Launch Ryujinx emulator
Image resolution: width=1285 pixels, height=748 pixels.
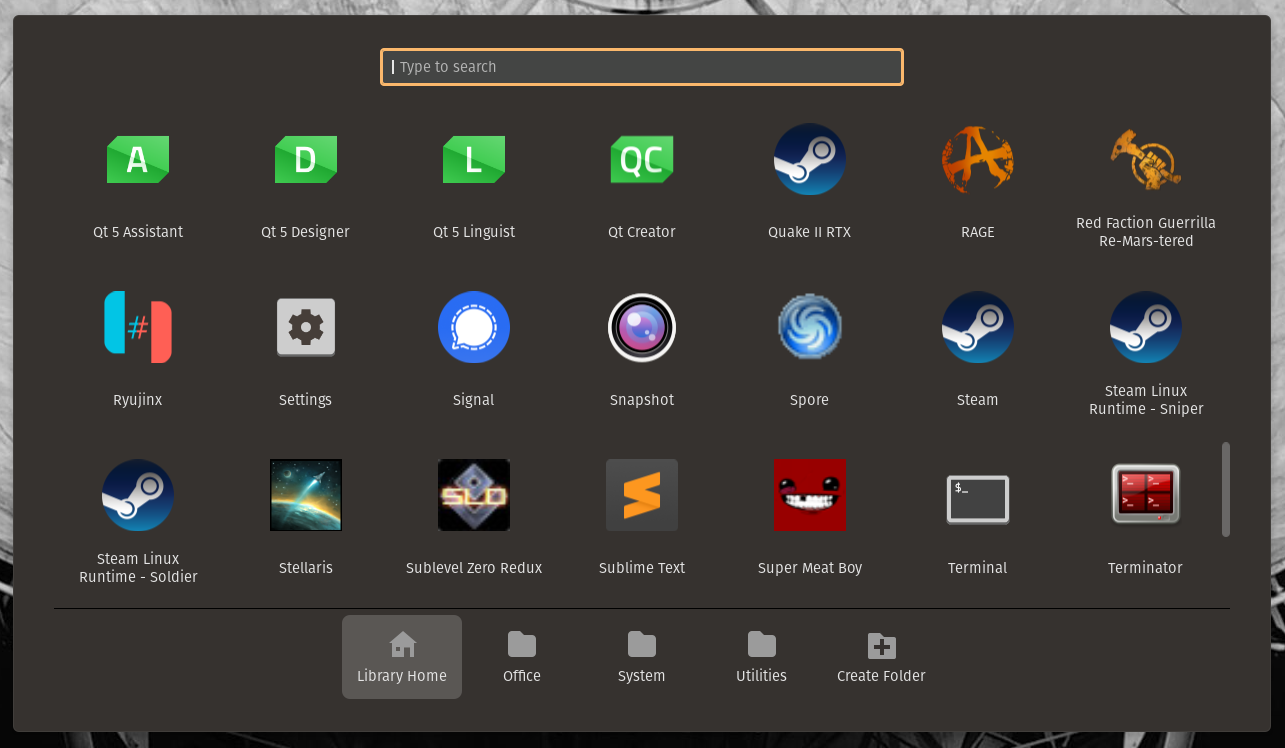(x=138, y=328)
